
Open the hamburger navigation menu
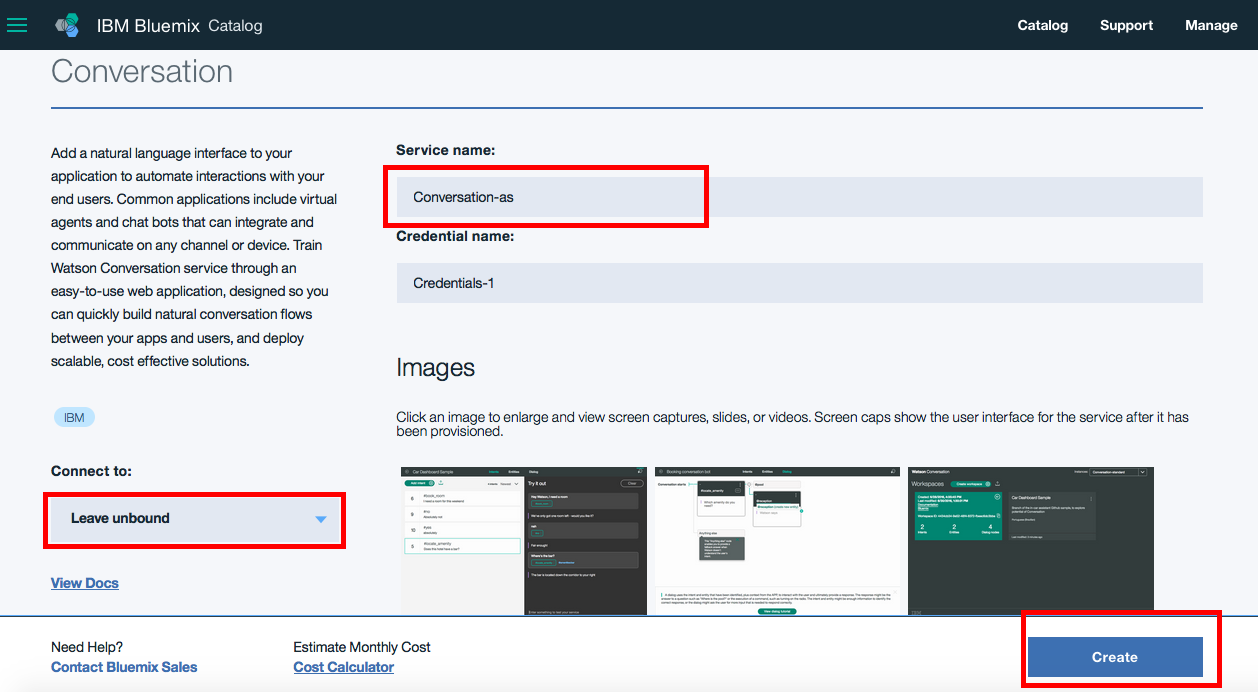[x=17, y=25]
